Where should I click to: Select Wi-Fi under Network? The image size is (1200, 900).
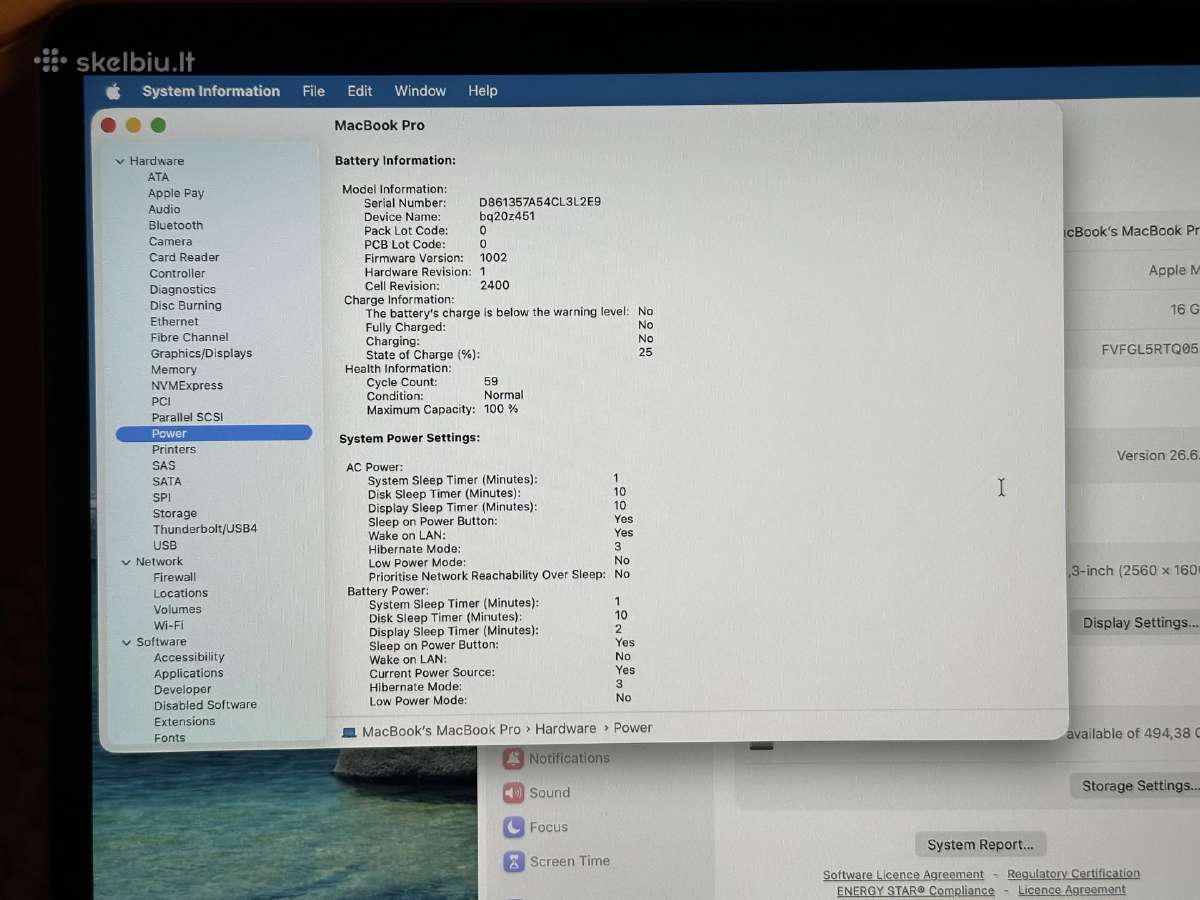tap(169, 625)
